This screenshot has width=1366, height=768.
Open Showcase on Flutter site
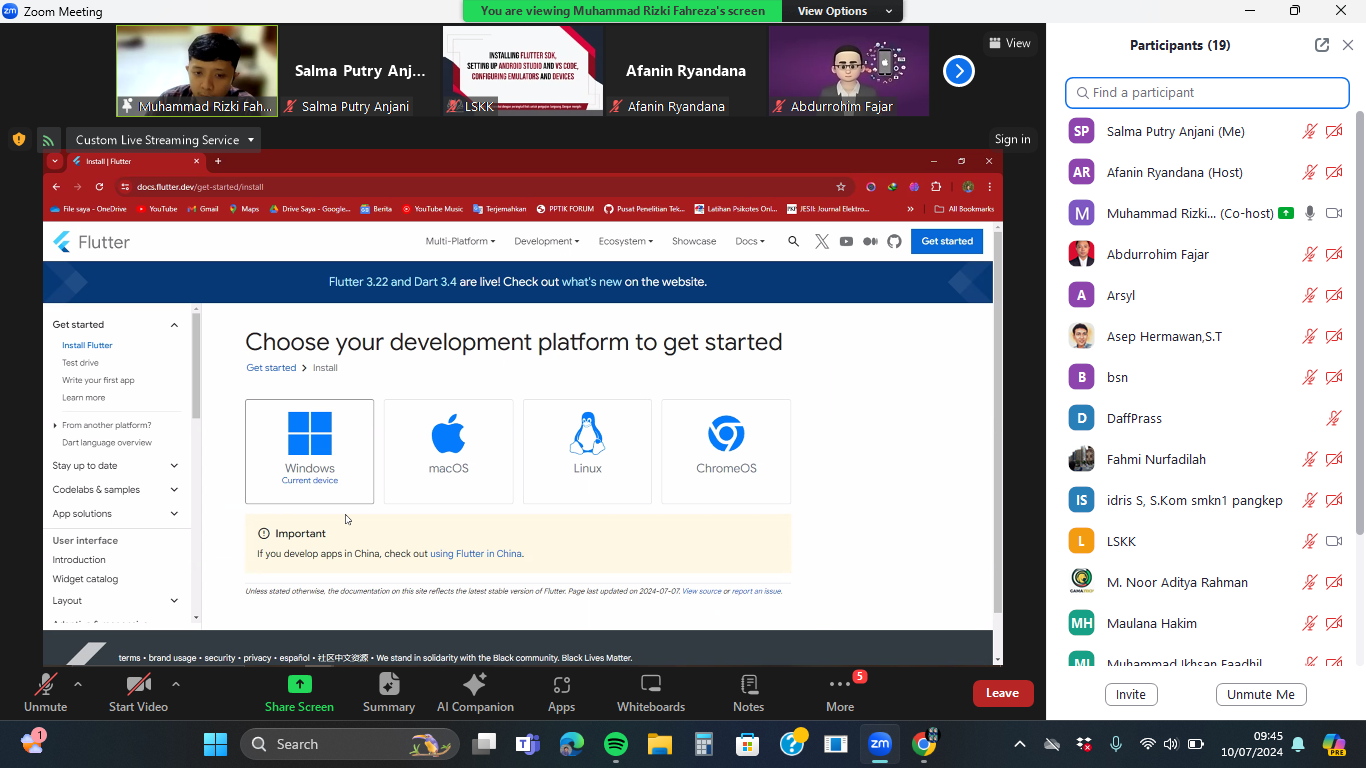(x=694, y=241)
